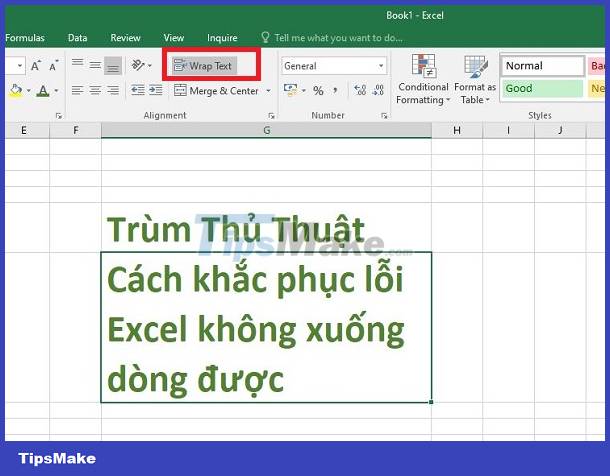Select cell with 'Trùm Thủ Thuật'

coord(266,227)
